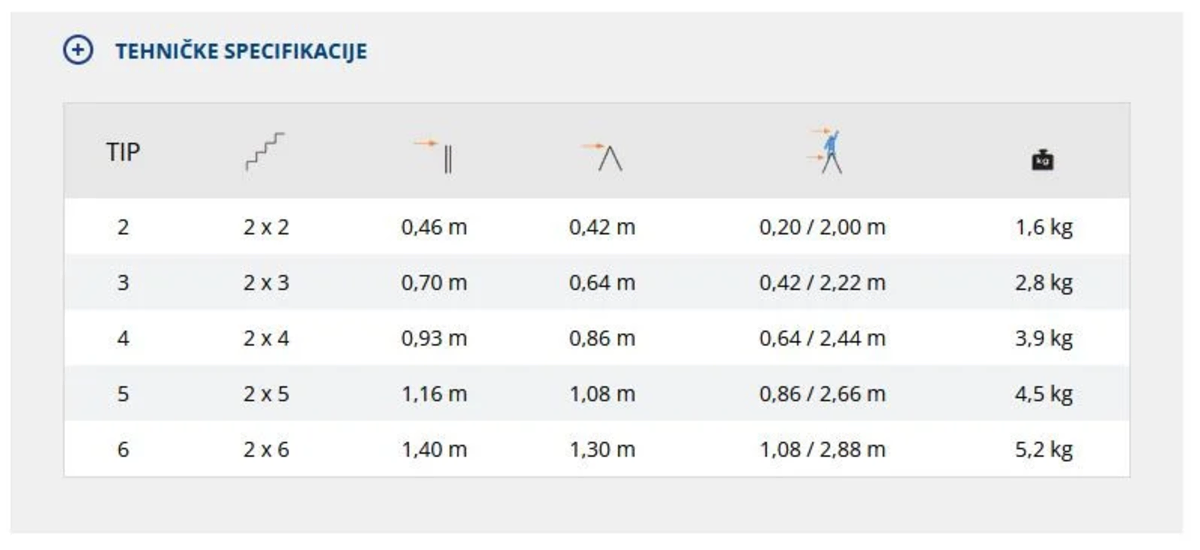
Task: Click the person working height icon
Action: coord(826,152)
